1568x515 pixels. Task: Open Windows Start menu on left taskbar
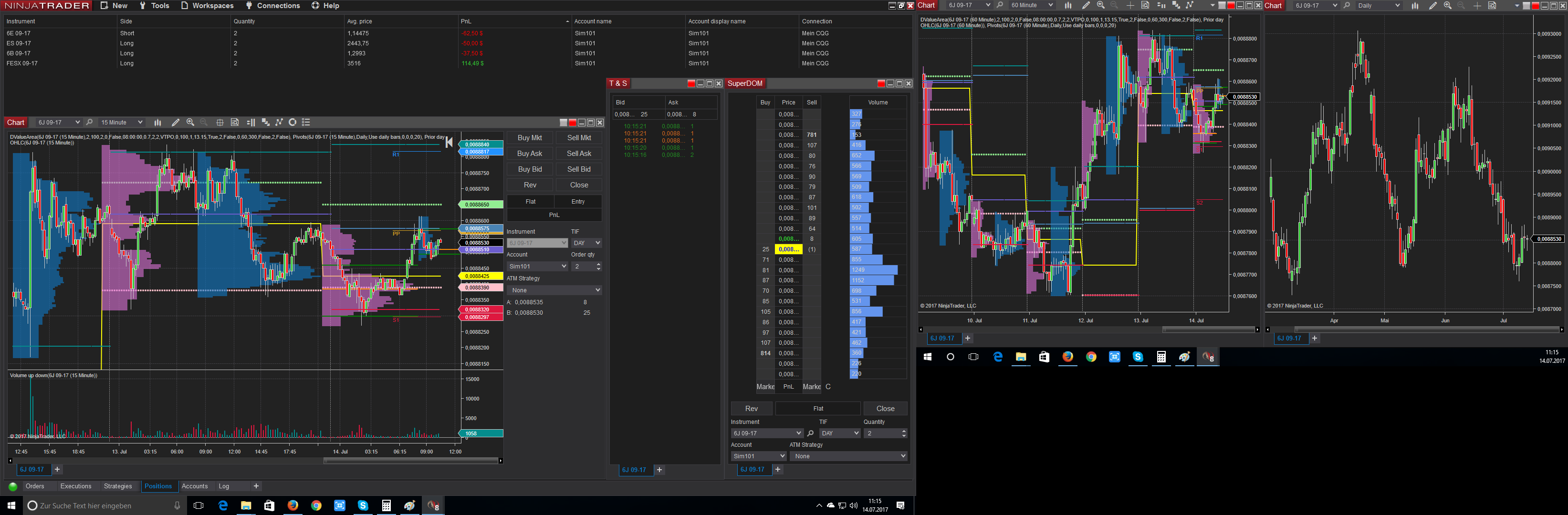tap(11, 505)
